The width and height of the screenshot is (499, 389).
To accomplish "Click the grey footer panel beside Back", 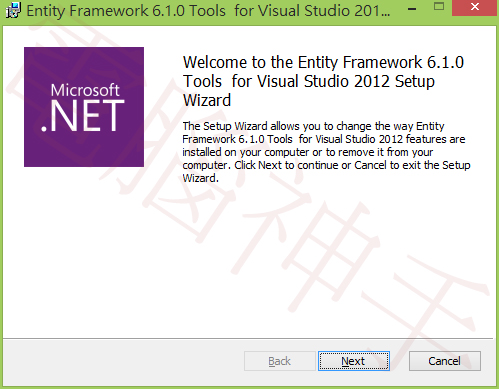I will [x=123, y=362].
